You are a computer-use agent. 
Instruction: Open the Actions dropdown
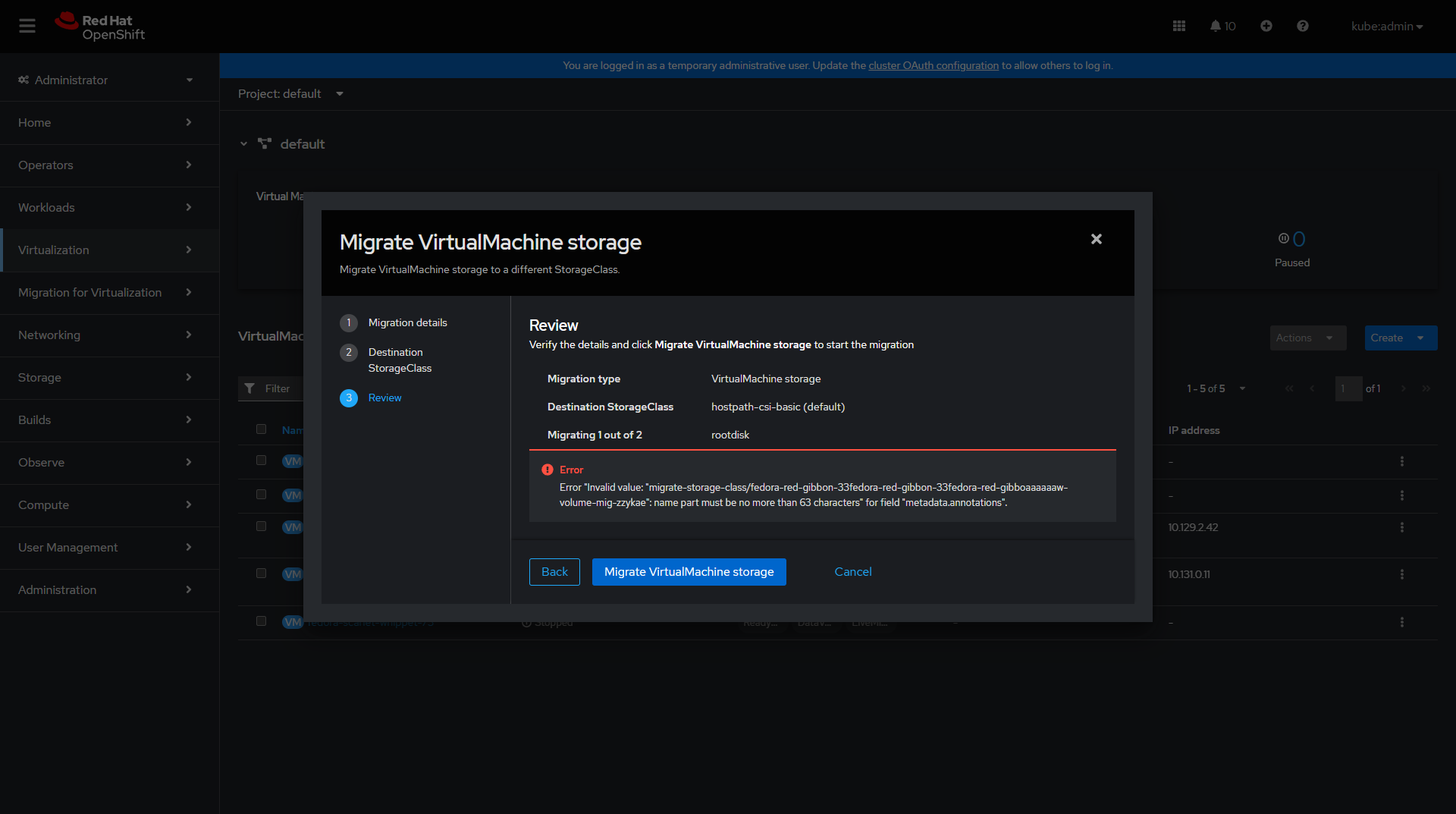click(x=1308, y=338)
